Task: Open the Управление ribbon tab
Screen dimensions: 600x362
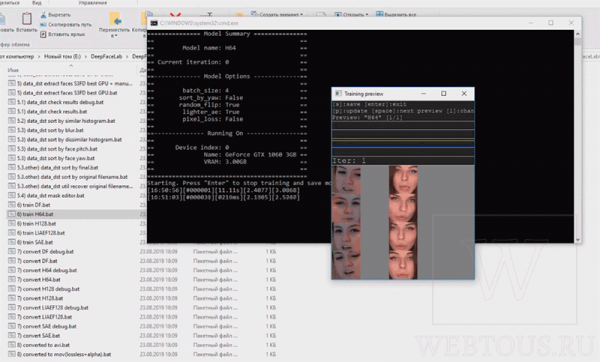Action: (x=93, y=3)
